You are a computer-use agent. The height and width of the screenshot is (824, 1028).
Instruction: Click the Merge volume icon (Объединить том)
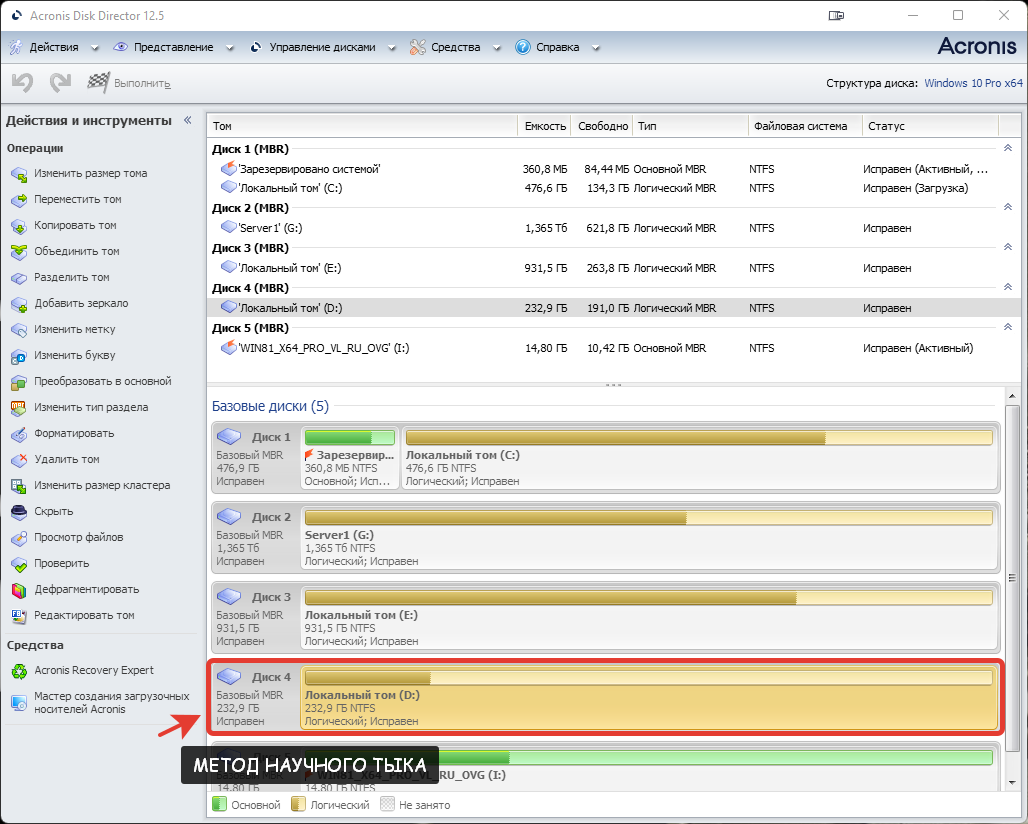19,252
